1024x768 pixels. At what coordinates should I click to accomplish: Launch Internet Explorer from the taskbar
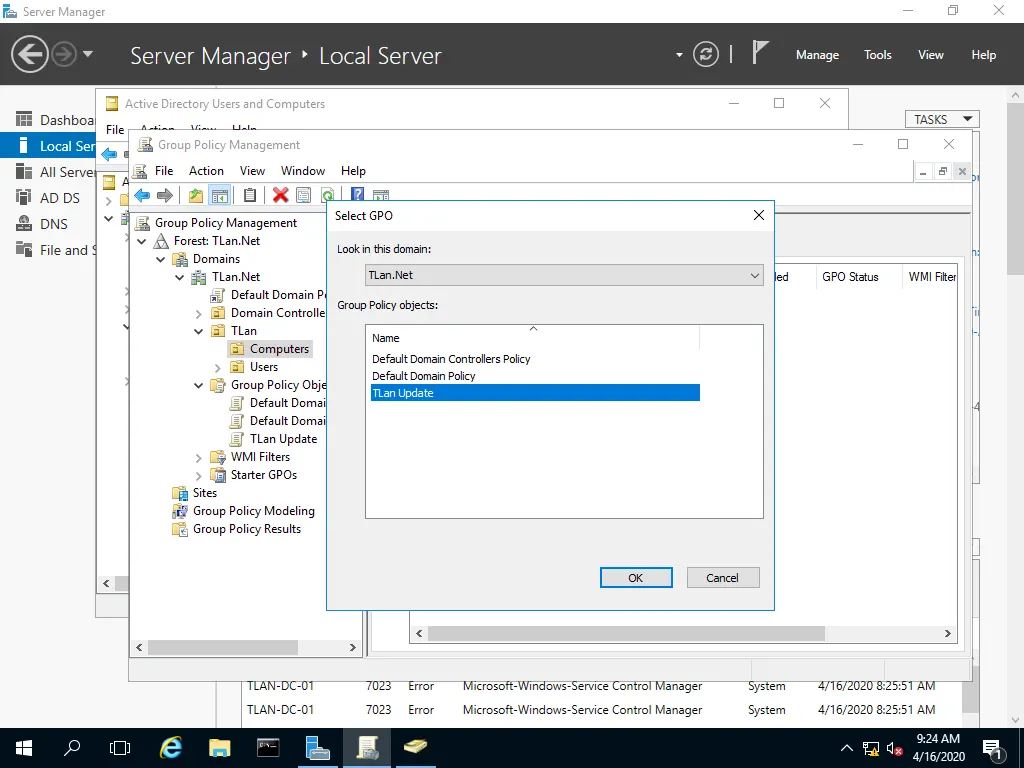pyautogui.click(x=171, y=748)
